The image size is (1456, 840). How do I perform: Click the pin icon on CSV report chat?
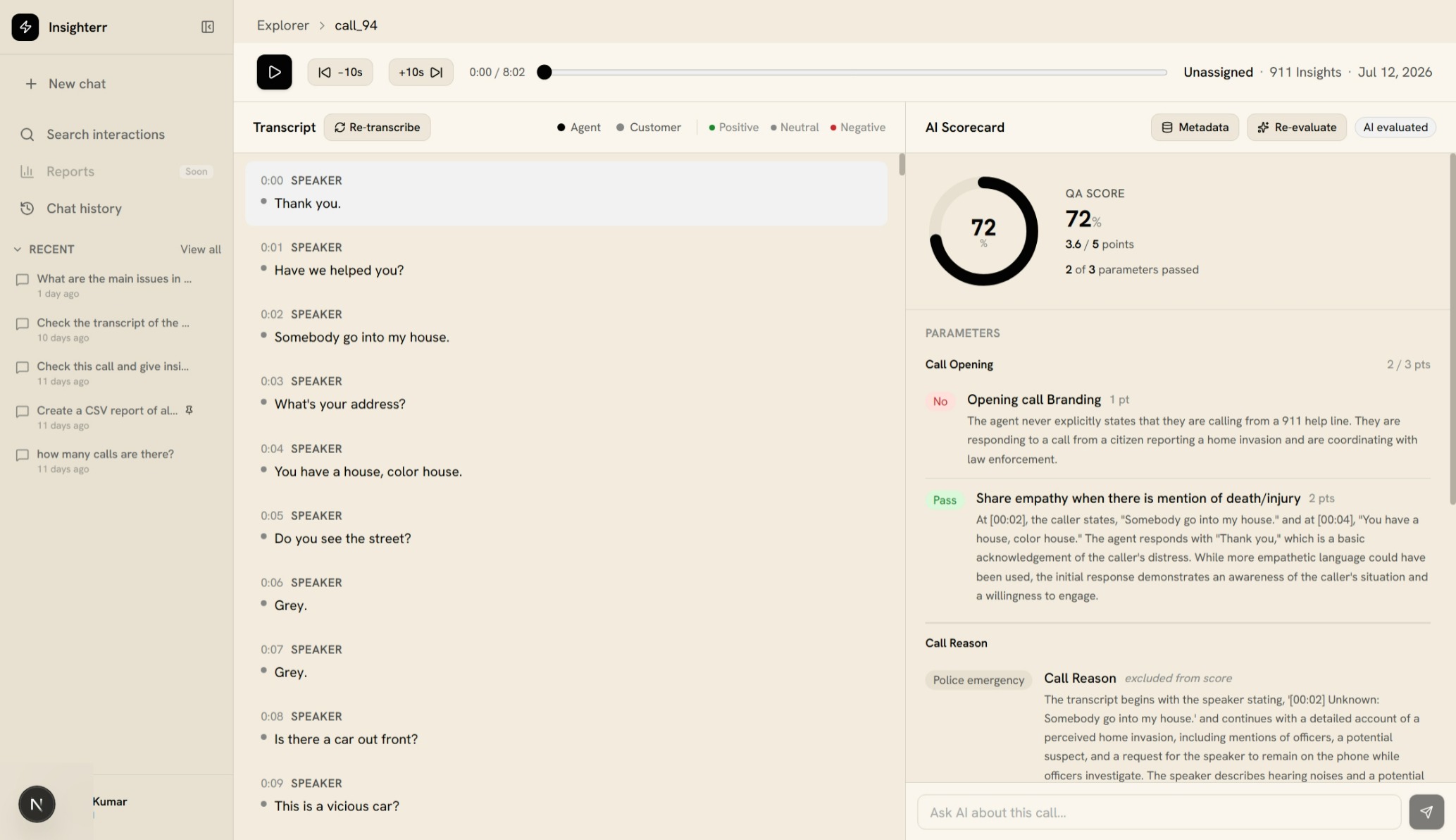pos(189,410)
